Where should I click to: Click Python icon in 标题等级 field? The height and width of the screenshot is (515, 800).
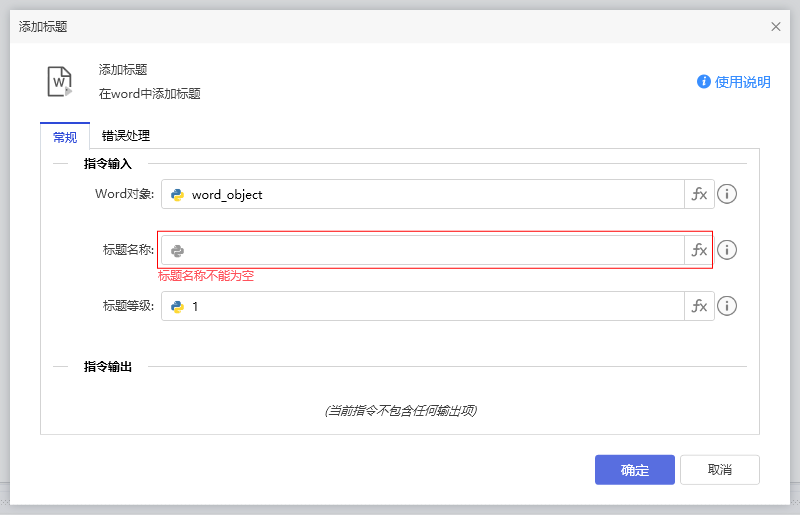pos(178,306)
